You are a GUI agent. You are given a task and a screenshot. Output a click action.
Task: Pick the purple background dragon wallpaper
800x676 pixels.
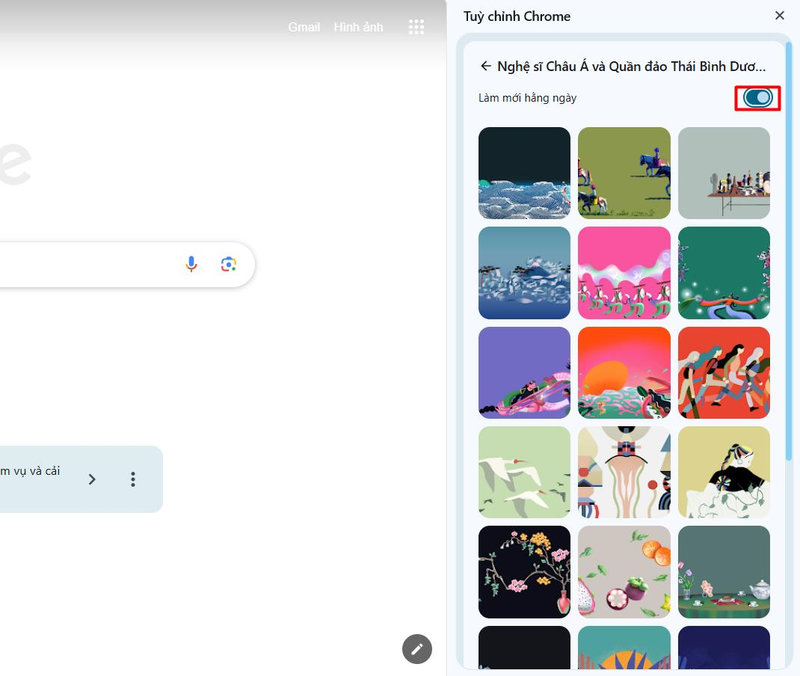[524, 372]
